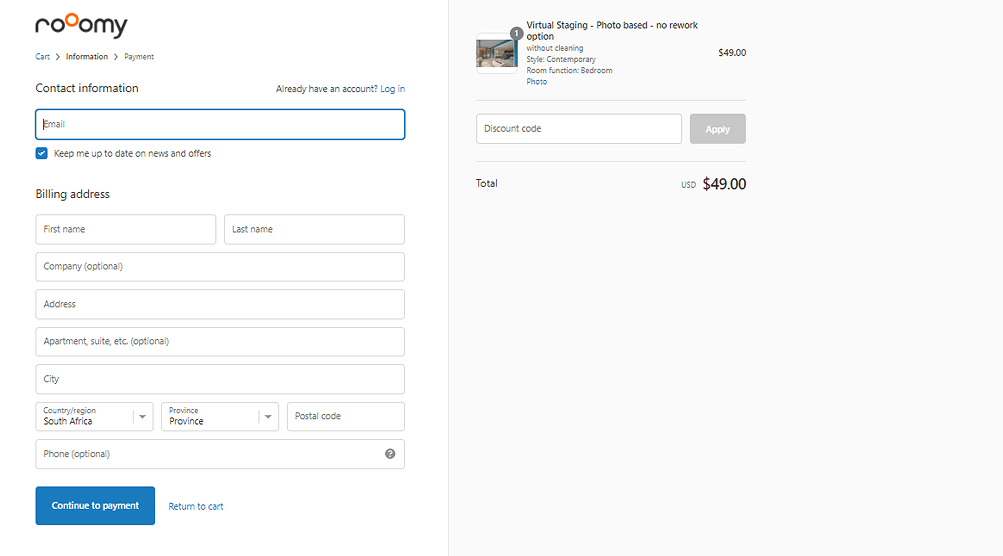
Task: Focus the Discount code field
Action: (578, 129)
